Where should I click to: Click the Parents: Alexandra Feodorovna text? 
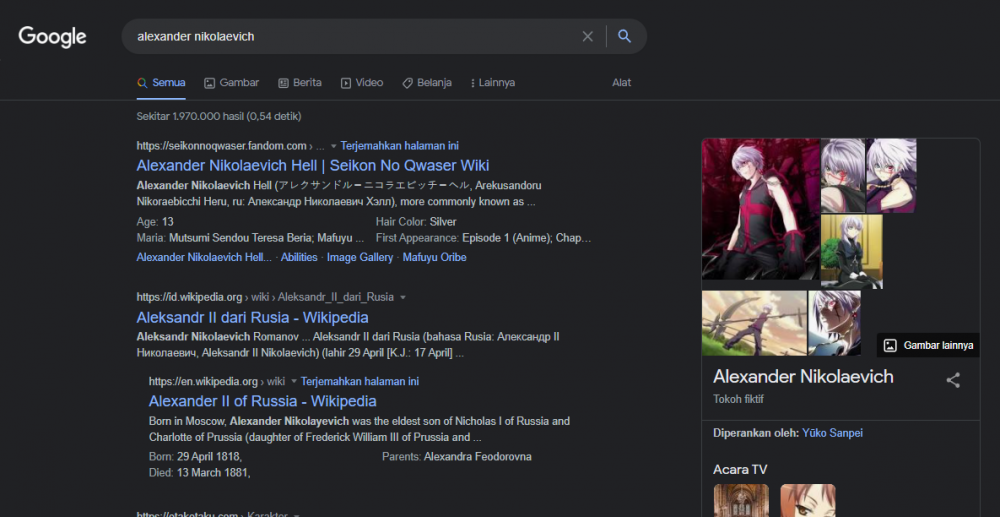(457, 456)
